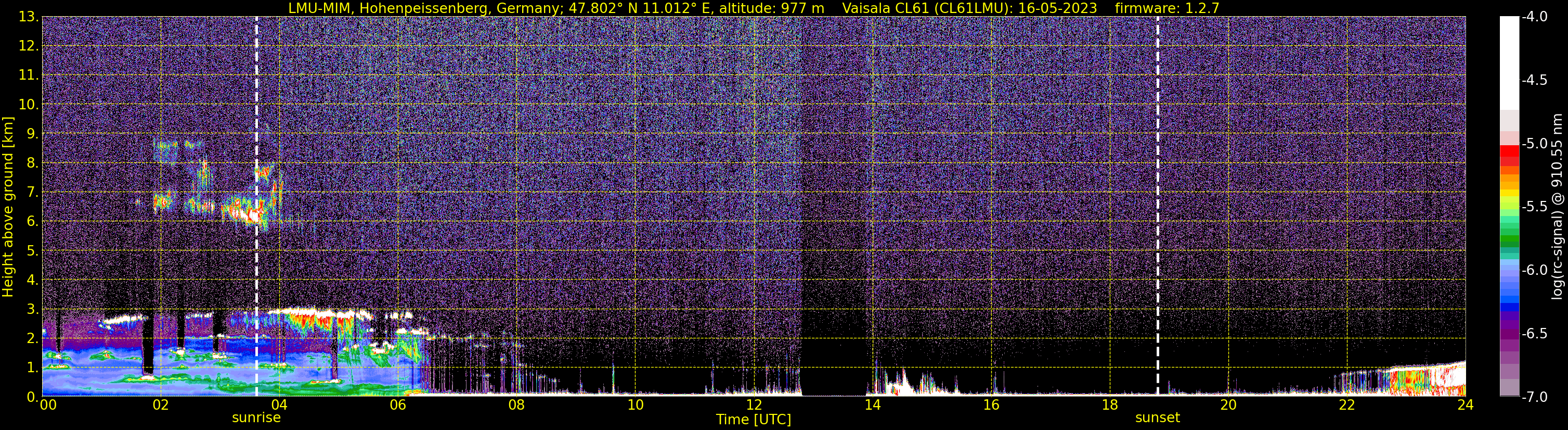Click the '-4.0' colorbar tick label
The image size is (1568, 430).
tap(1535, 17)
